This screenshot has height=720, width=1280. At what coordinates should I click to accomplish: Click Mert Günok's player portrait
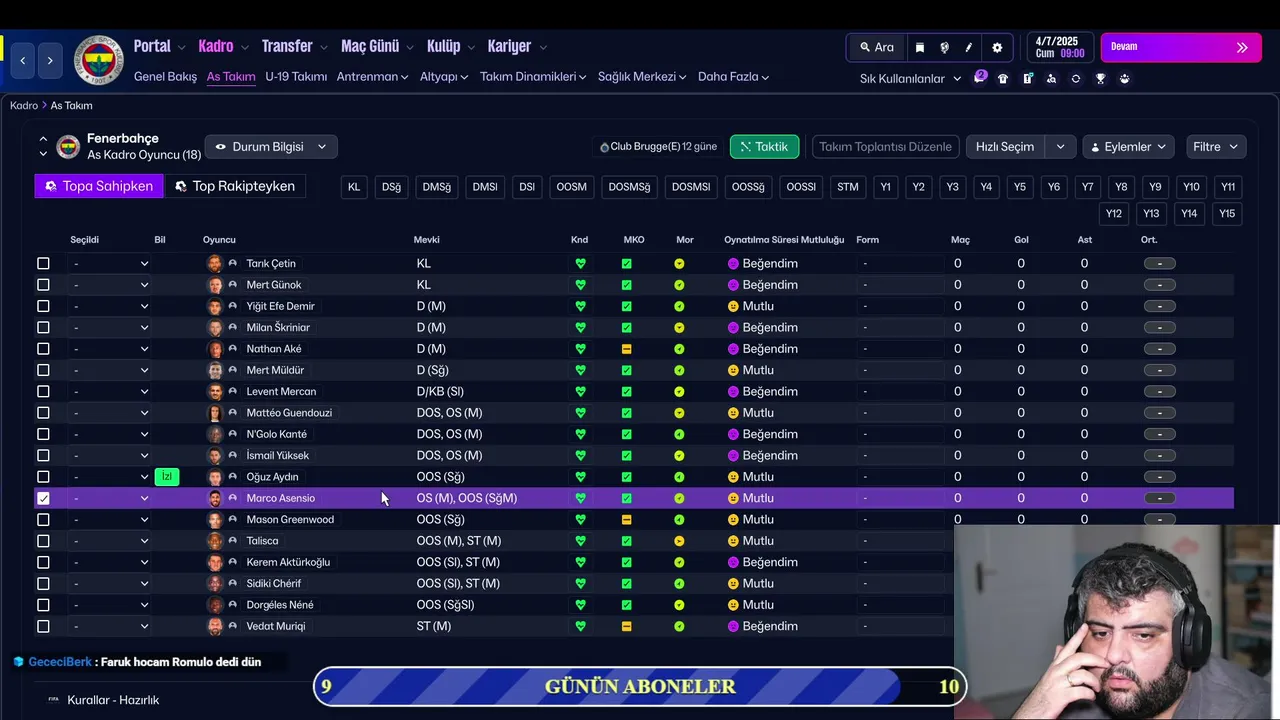(214, 285)
